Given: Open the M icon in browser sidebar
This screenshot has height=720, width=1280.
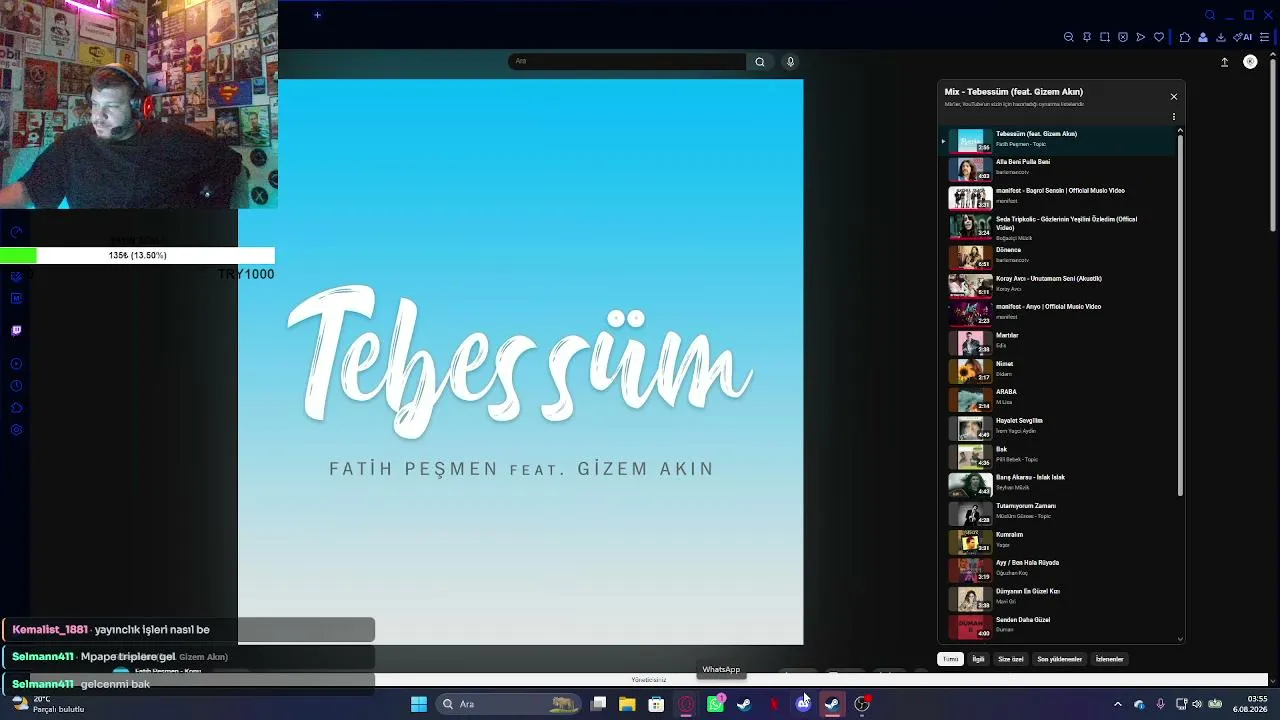Looking at the screenshot, I should click(x=16, y=298).
